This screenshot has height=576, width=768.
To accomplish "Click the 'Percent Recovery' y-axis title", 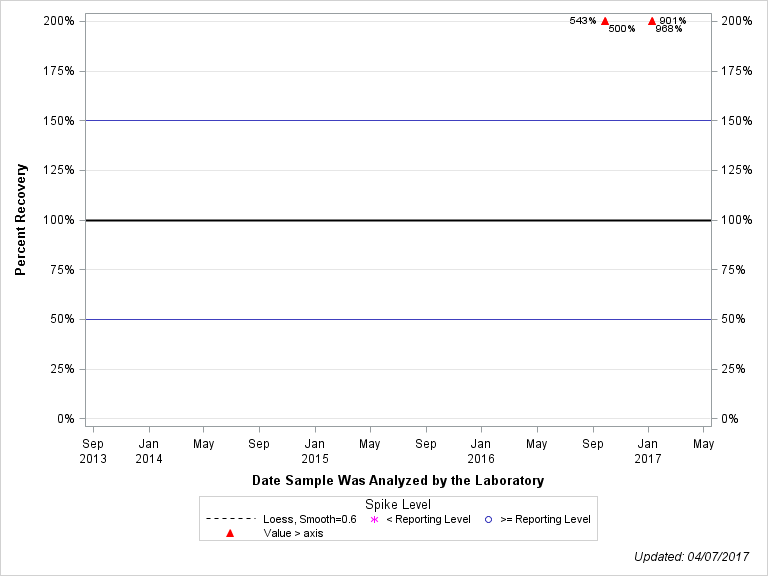I will pos(20,220).
